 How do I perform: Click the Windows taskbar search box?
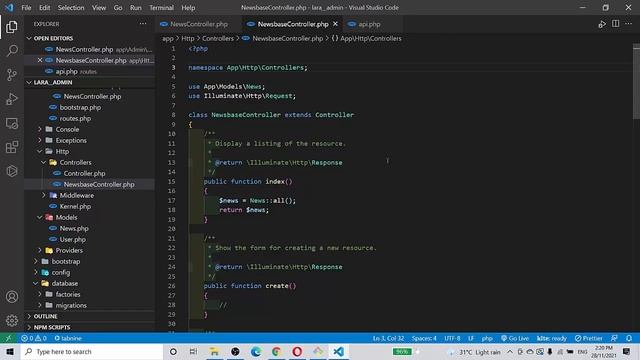[92, 351]
